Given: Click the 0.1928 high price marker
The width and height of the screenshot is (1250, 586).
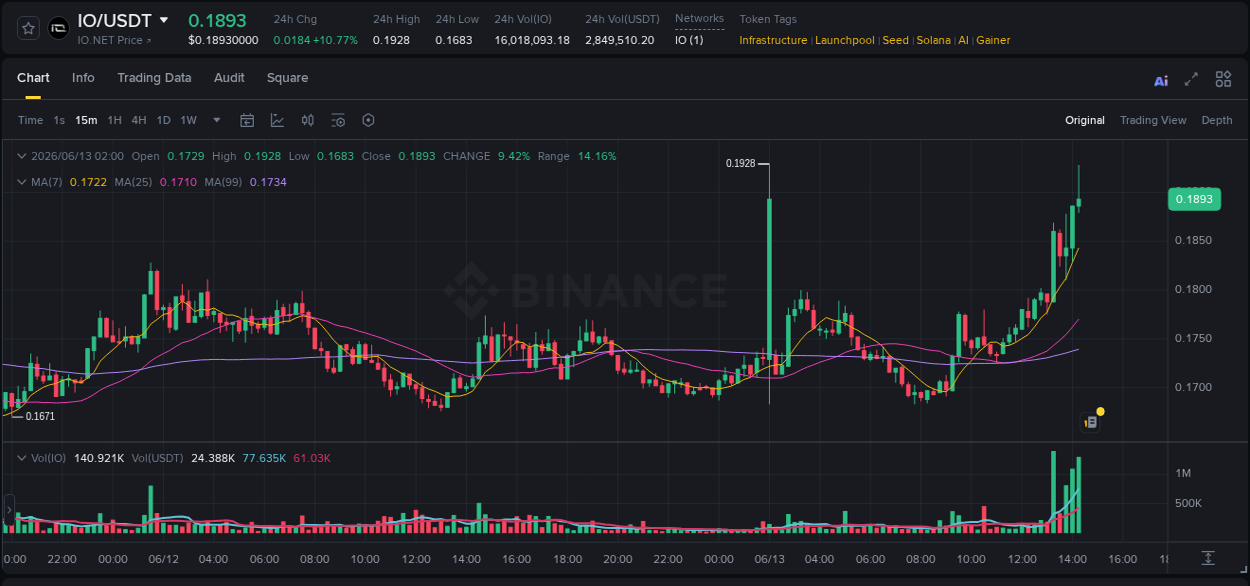Looking at the screenshot, I should (x=741, y=162).
